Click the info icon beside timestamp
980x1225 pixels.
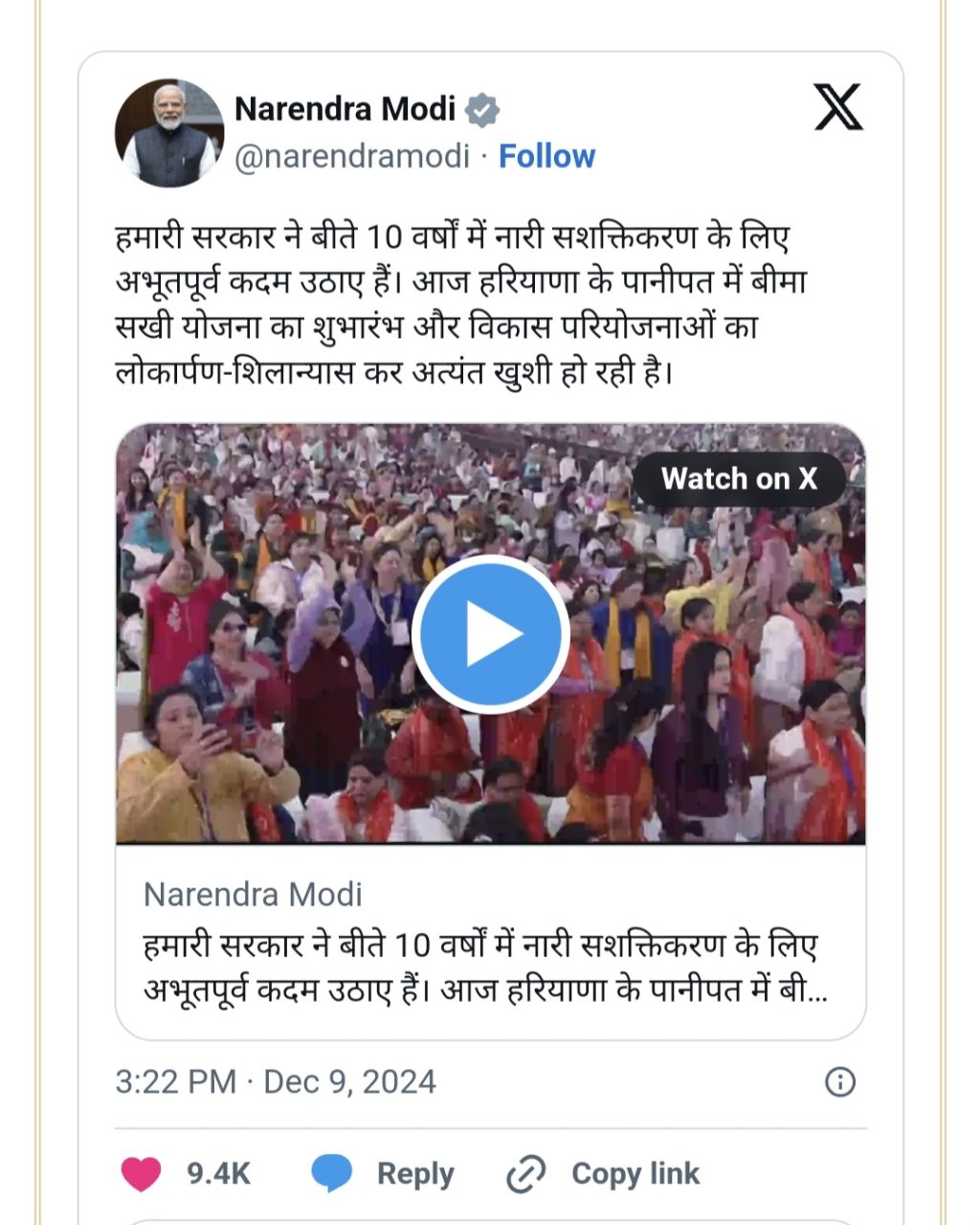(x=839, y=1082)
